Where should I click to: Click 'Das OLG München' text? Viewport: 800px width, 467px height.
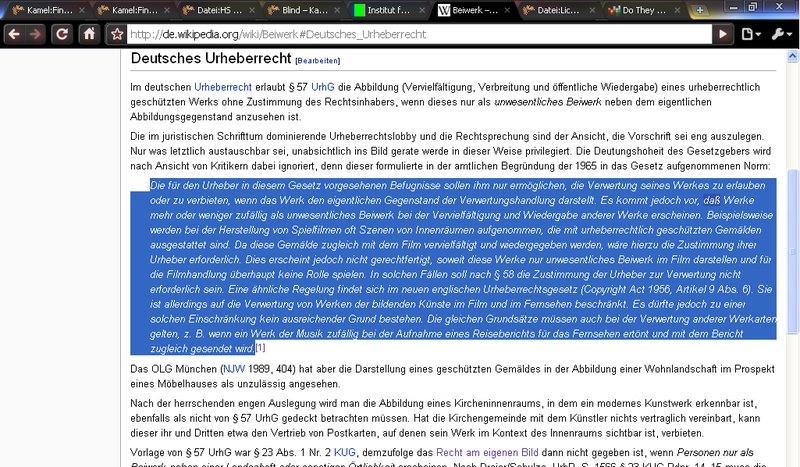(175, 369)
